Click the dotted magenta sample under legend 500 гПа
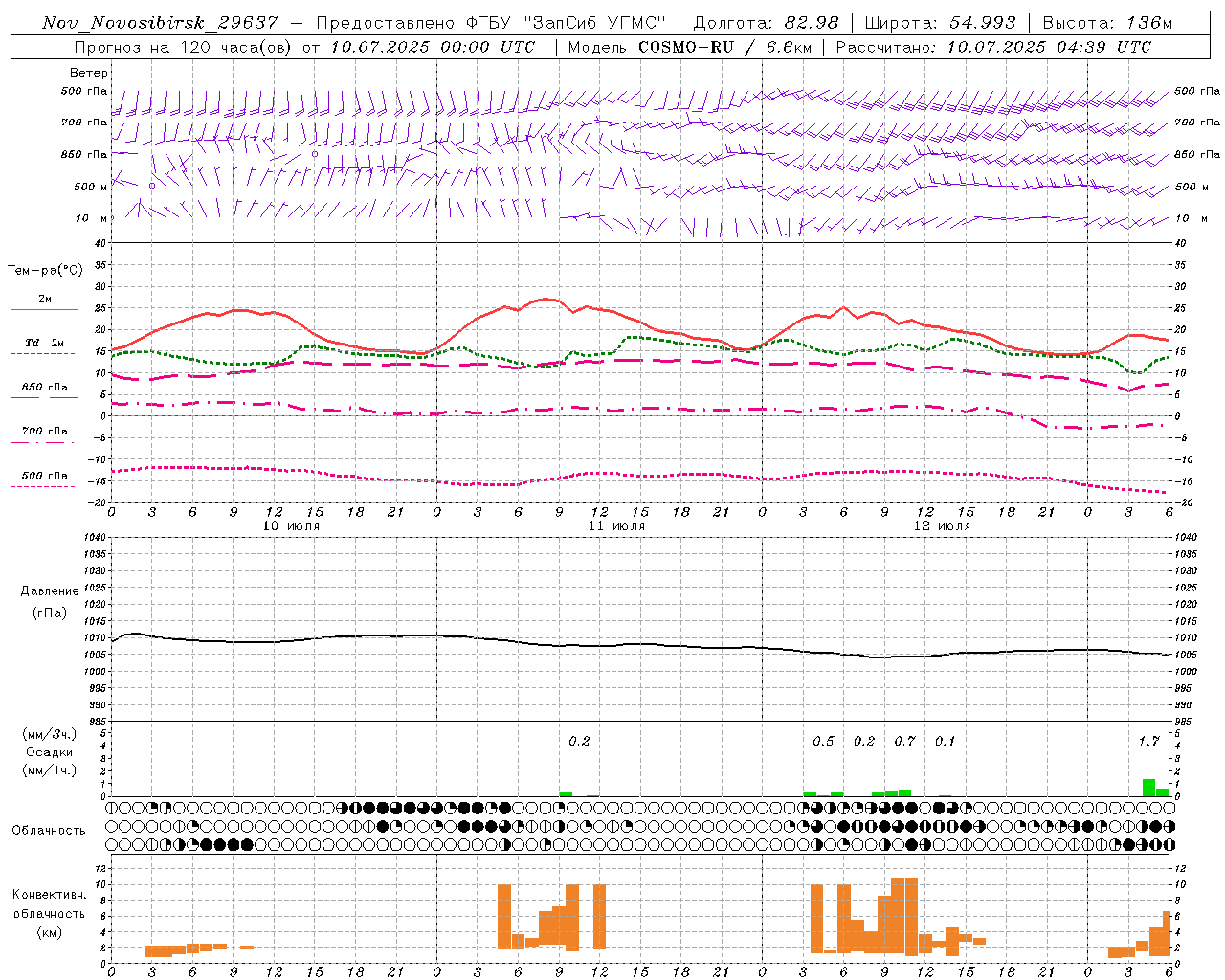The image size is (1225, 980). pyautogui.click(x=43, y=487)
